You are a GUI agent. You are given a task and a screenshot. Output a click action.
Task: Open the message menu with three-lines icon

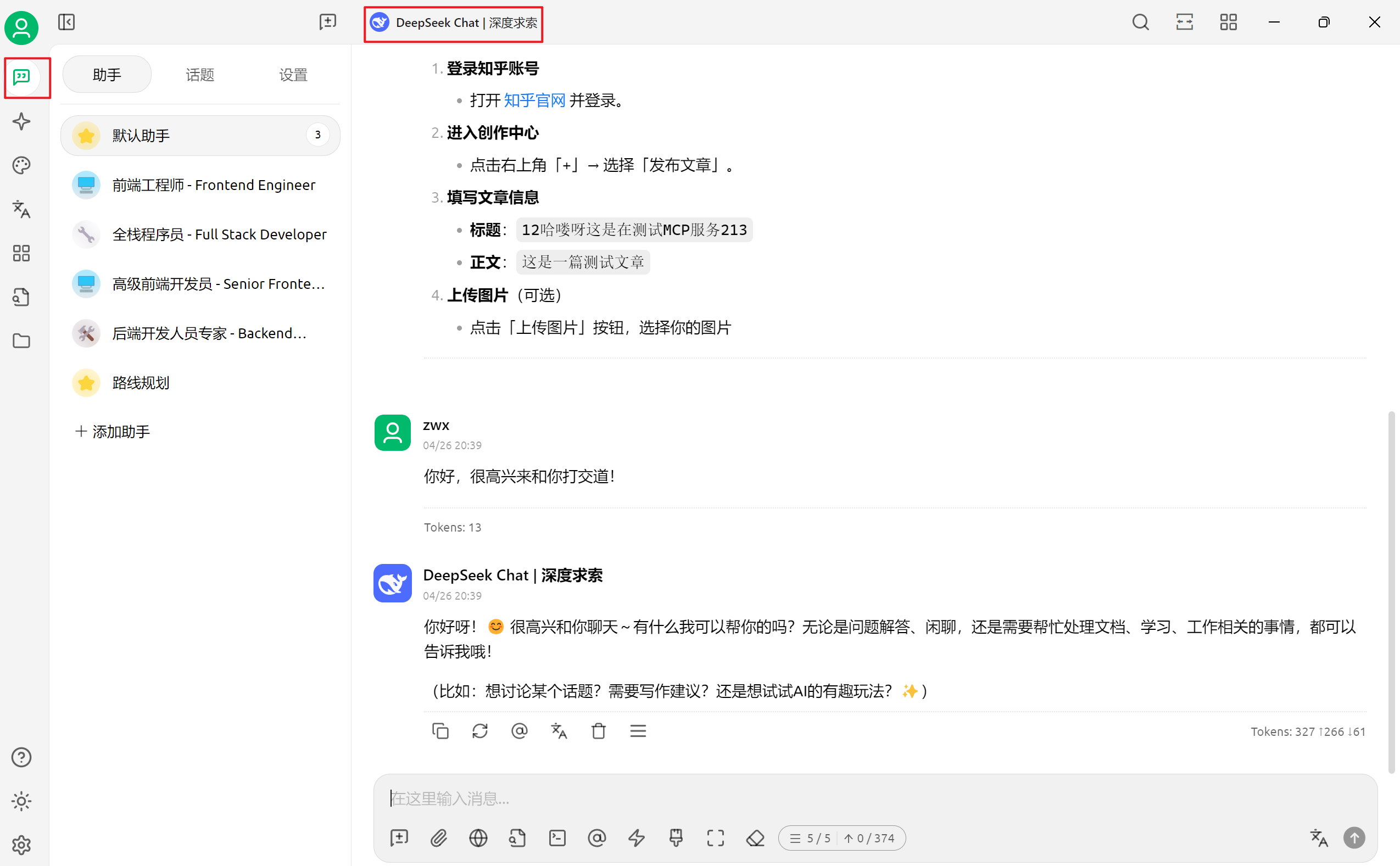638,731
